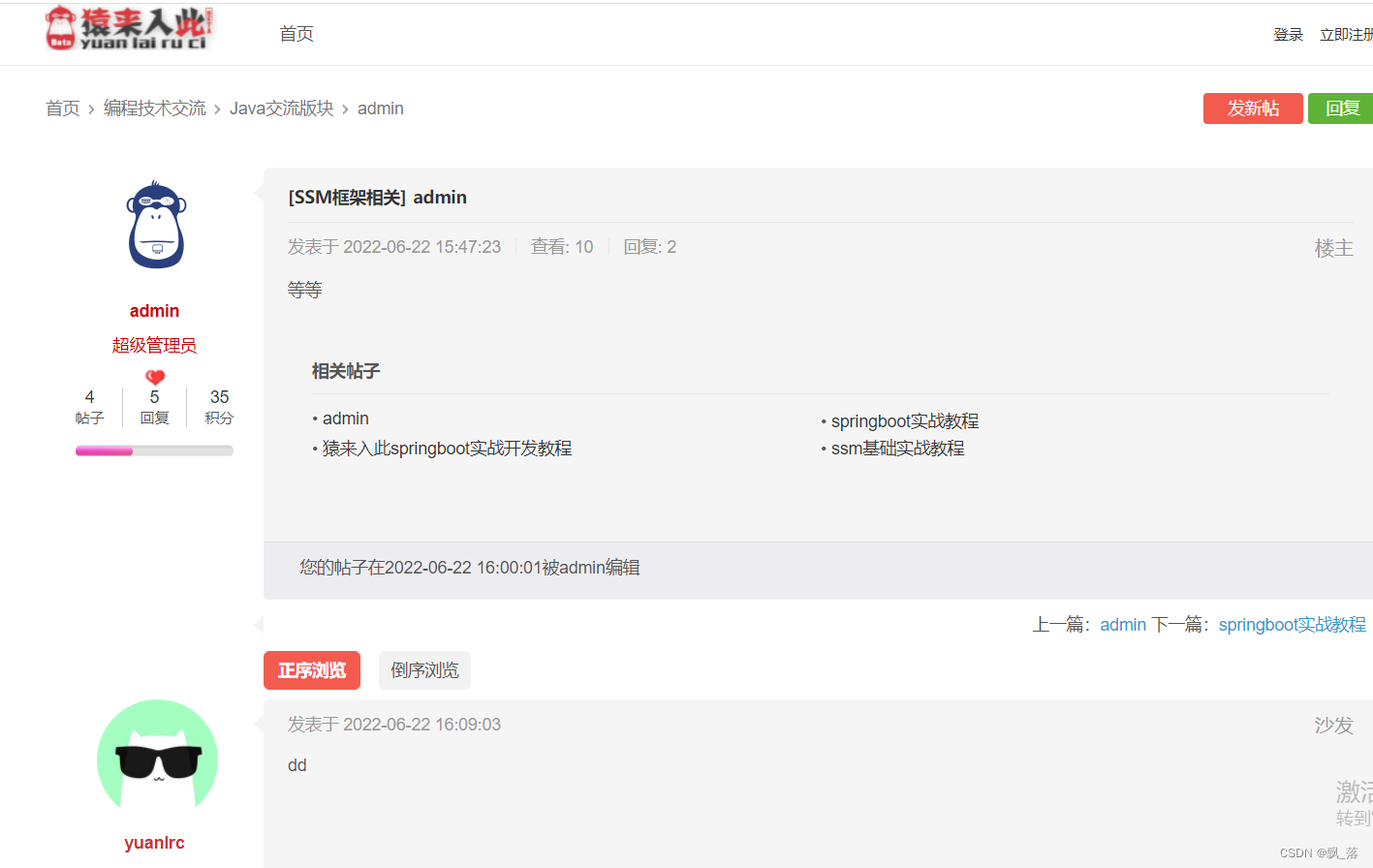Open related post 'ssm基础实战教程'

tap(897, 448)
